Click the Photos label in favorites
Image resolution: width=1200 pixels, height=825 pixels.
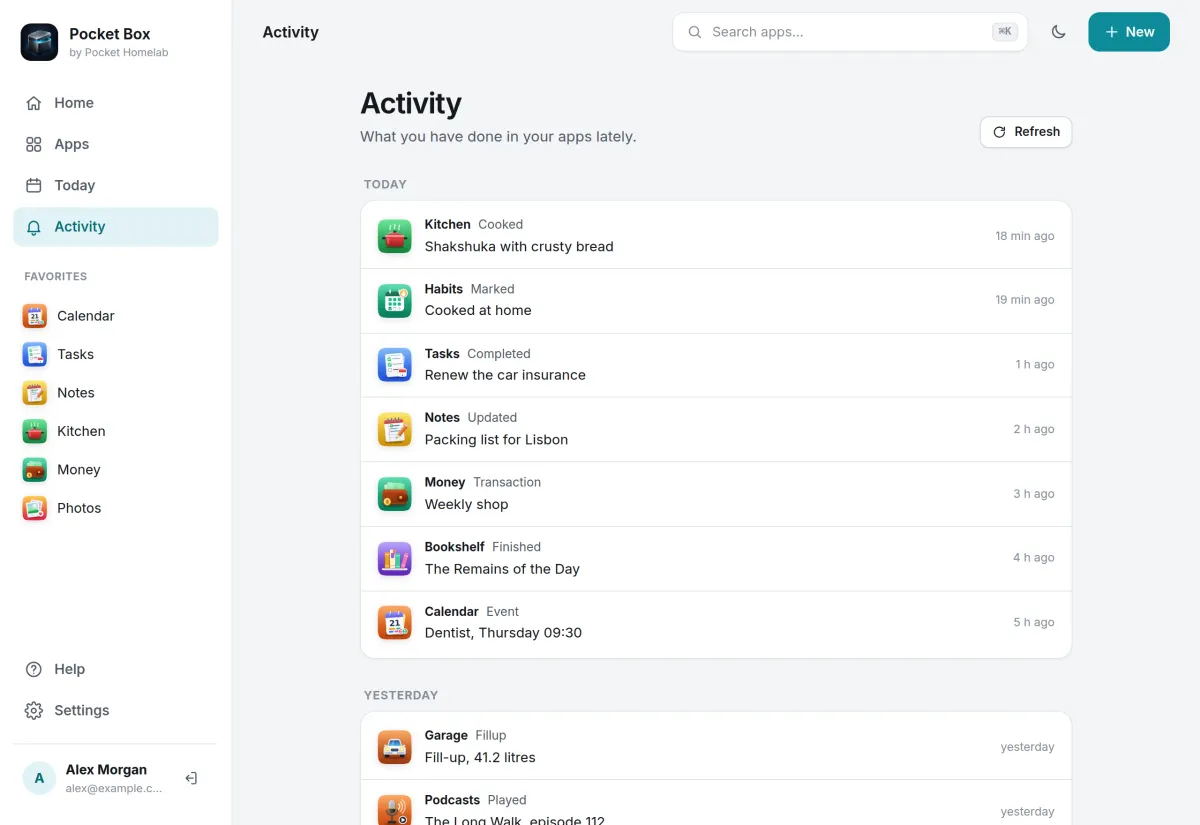point(79,508)
